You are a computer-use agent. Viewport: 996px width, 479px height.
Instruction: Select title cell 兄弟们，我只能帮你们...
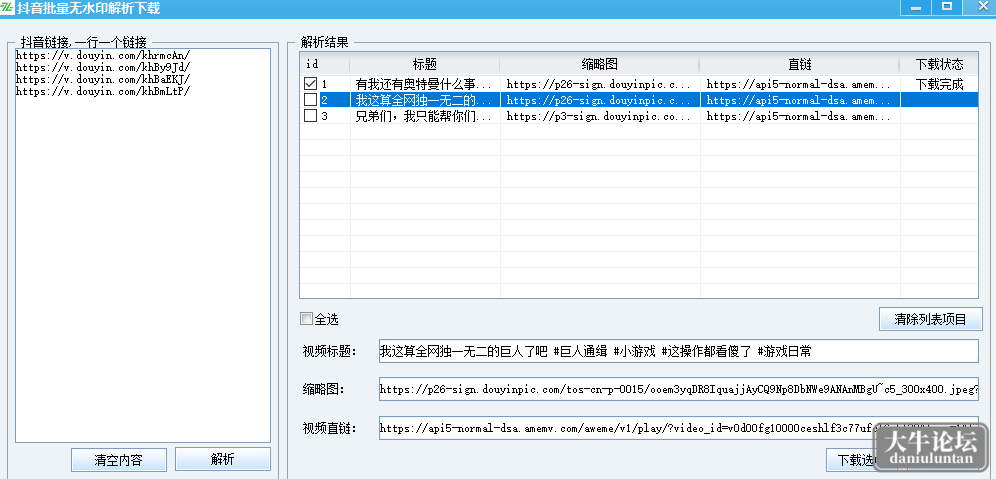(424, 116)
